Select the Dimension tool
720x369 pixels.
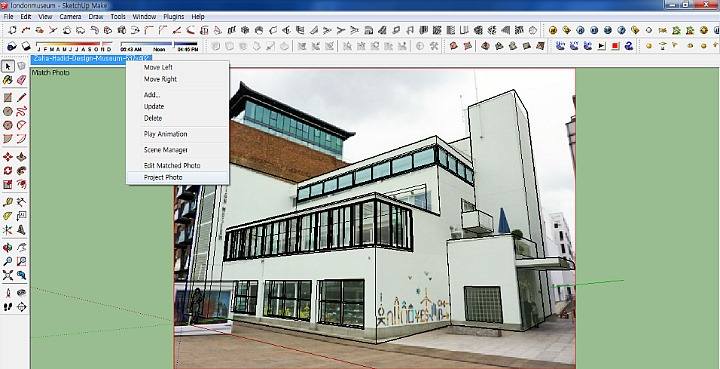point(22,202)
